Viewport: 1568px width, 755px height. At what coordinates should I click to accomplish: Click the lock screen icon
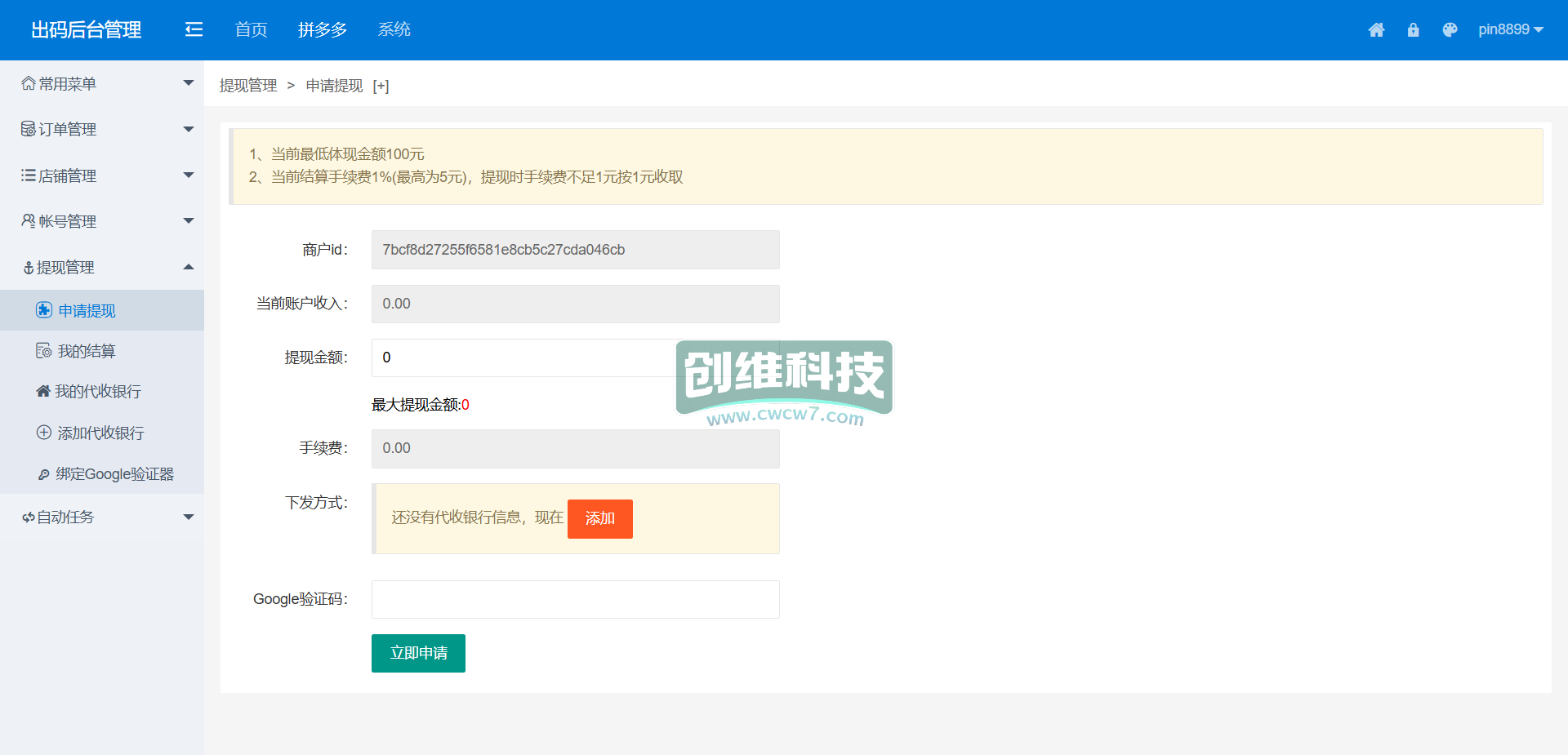click(x=1413, y=30)
